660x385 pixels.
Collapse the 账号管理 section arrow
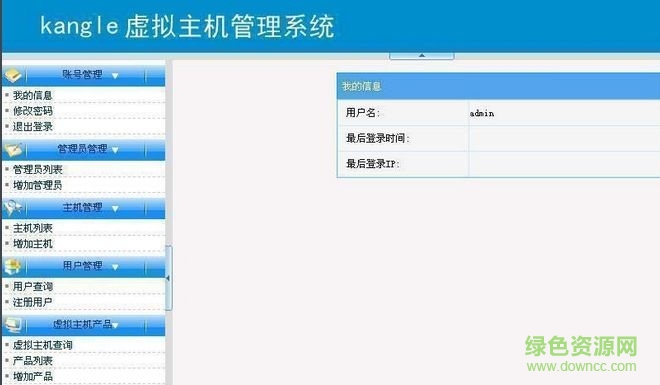click(115, 76)
